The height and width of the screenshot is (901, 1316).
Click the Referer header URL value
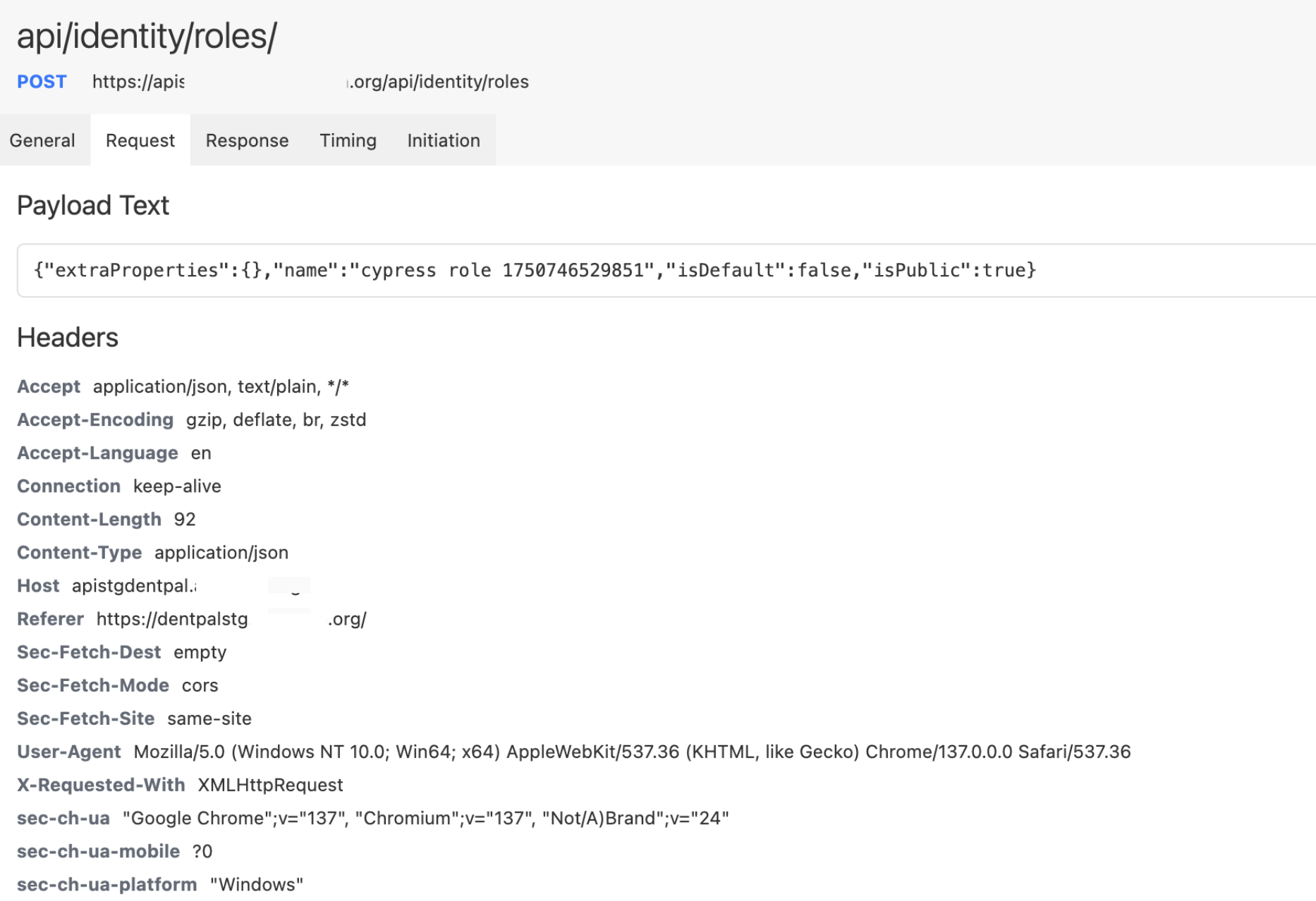click(x=231, y=619)
